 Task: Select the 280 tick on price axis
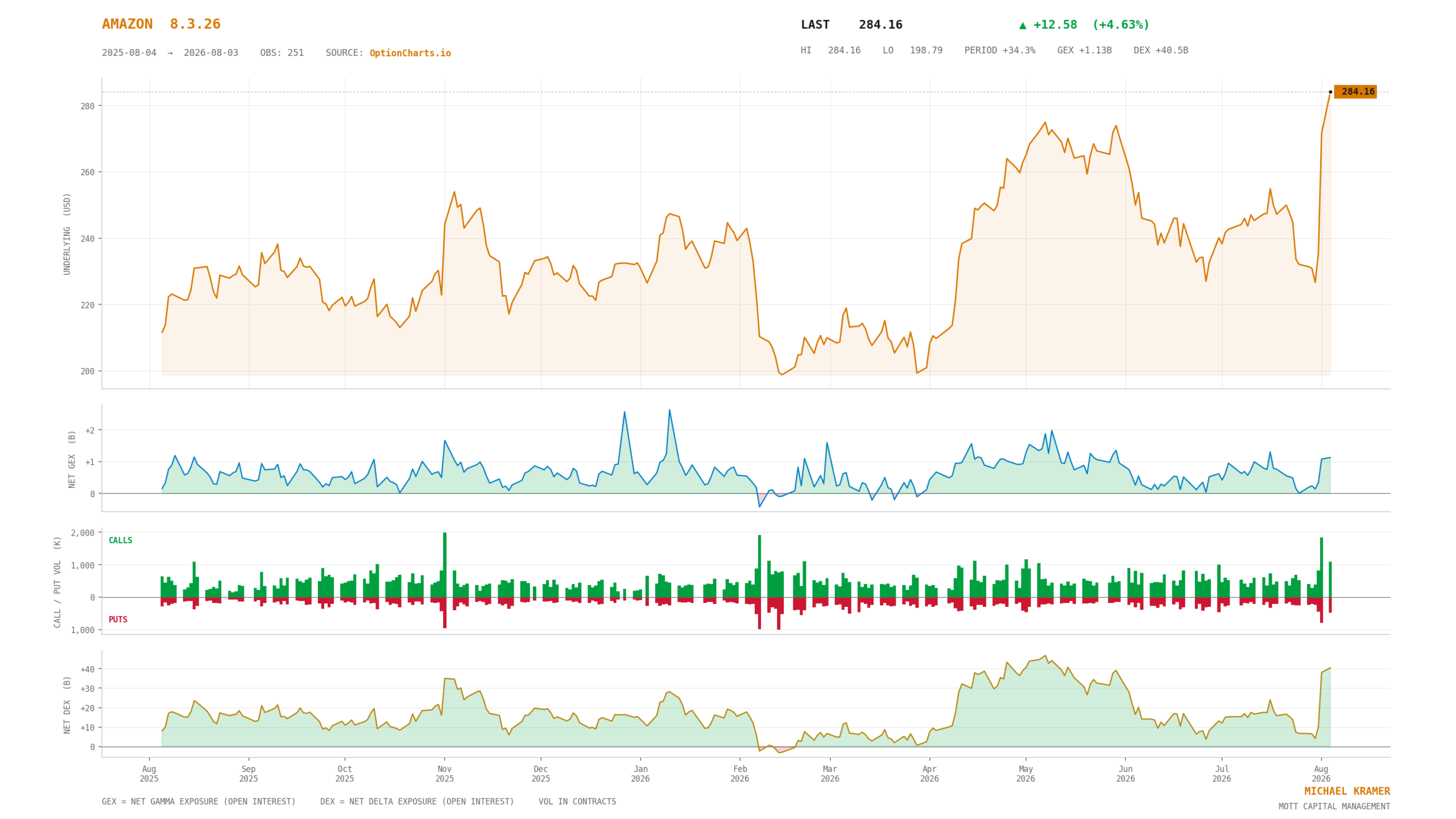tap(88, 106)
